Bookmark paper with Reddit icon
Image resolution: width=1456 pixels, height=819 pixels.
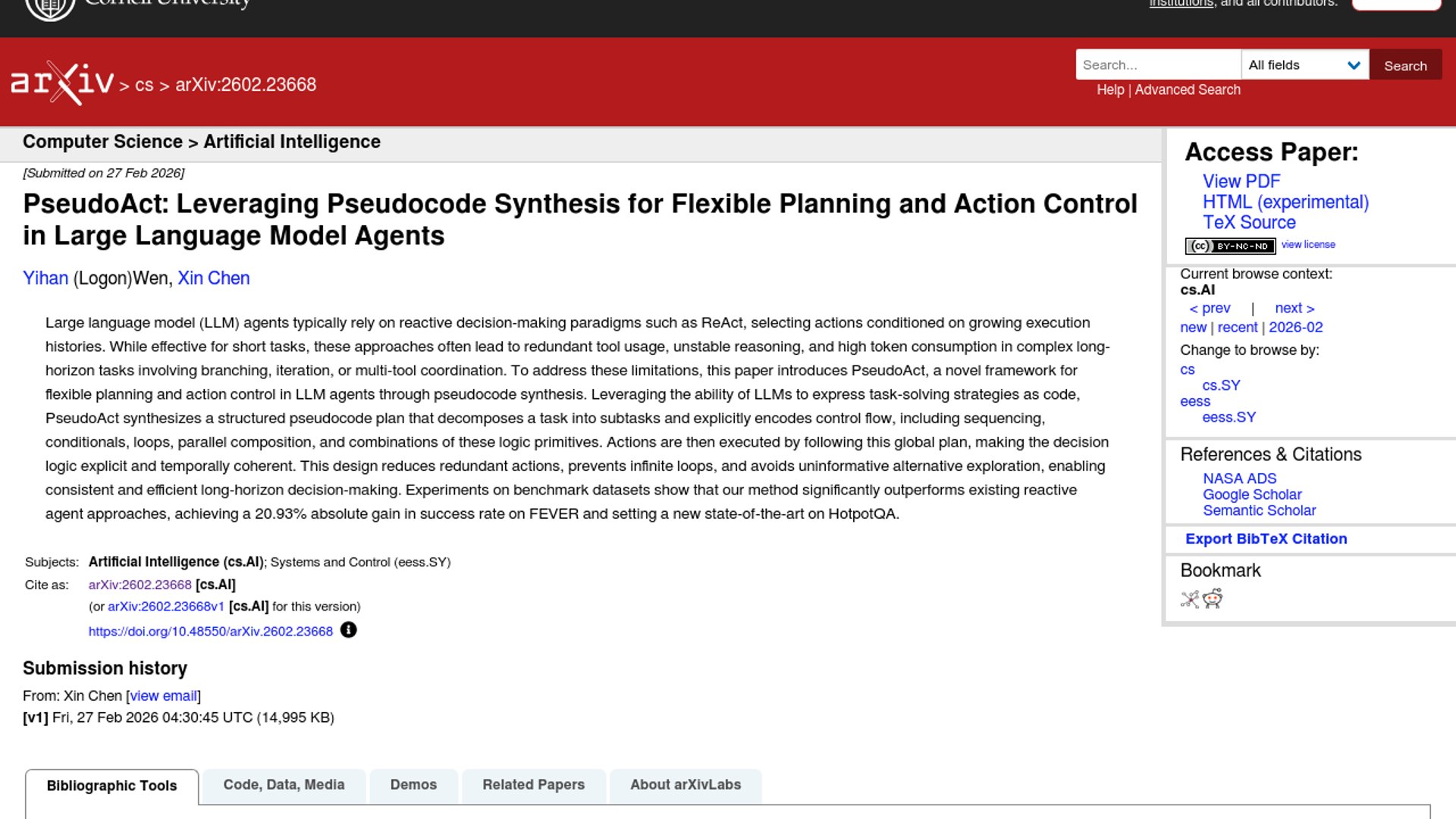(1213, 599)
